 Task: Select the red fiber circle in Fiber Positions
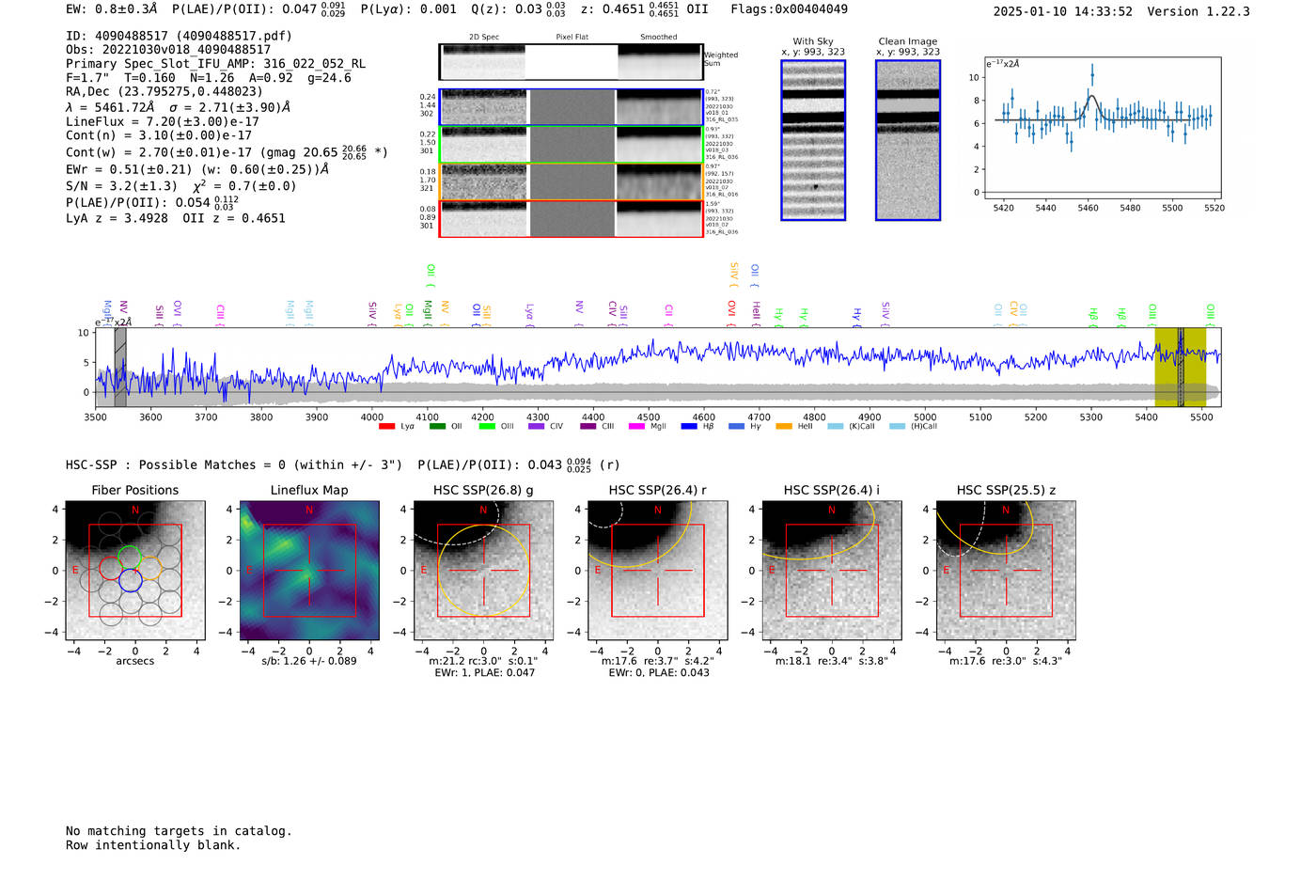pos(110,569)
